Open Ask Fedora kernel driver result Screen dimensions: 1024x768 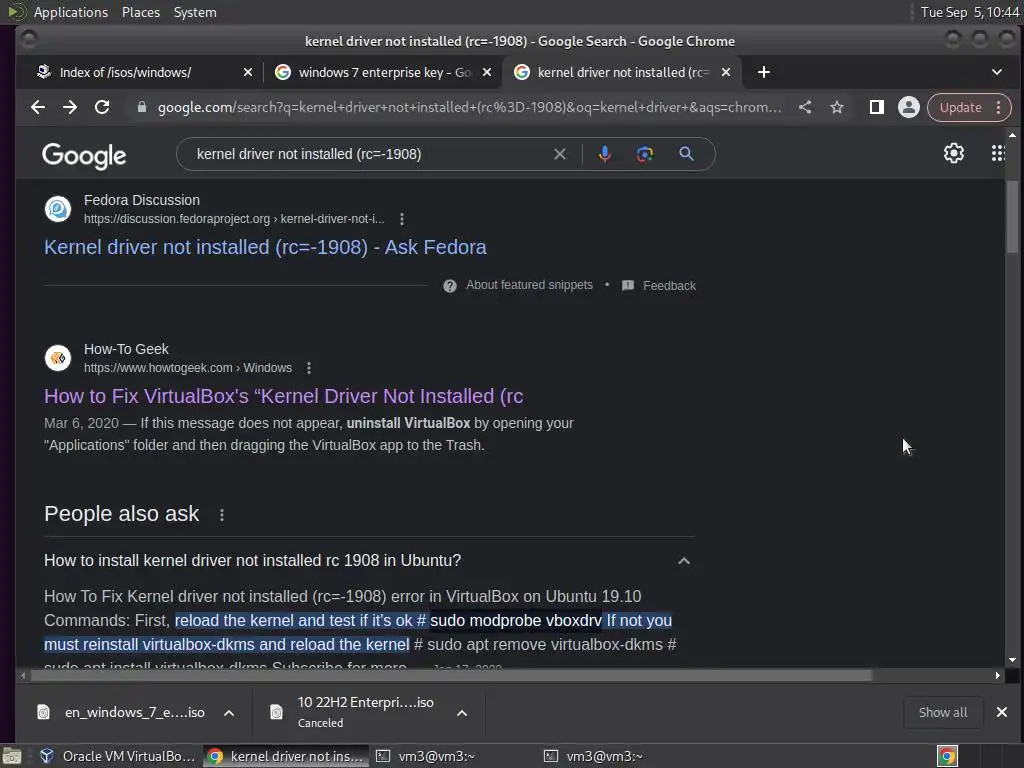coord(265,247)
